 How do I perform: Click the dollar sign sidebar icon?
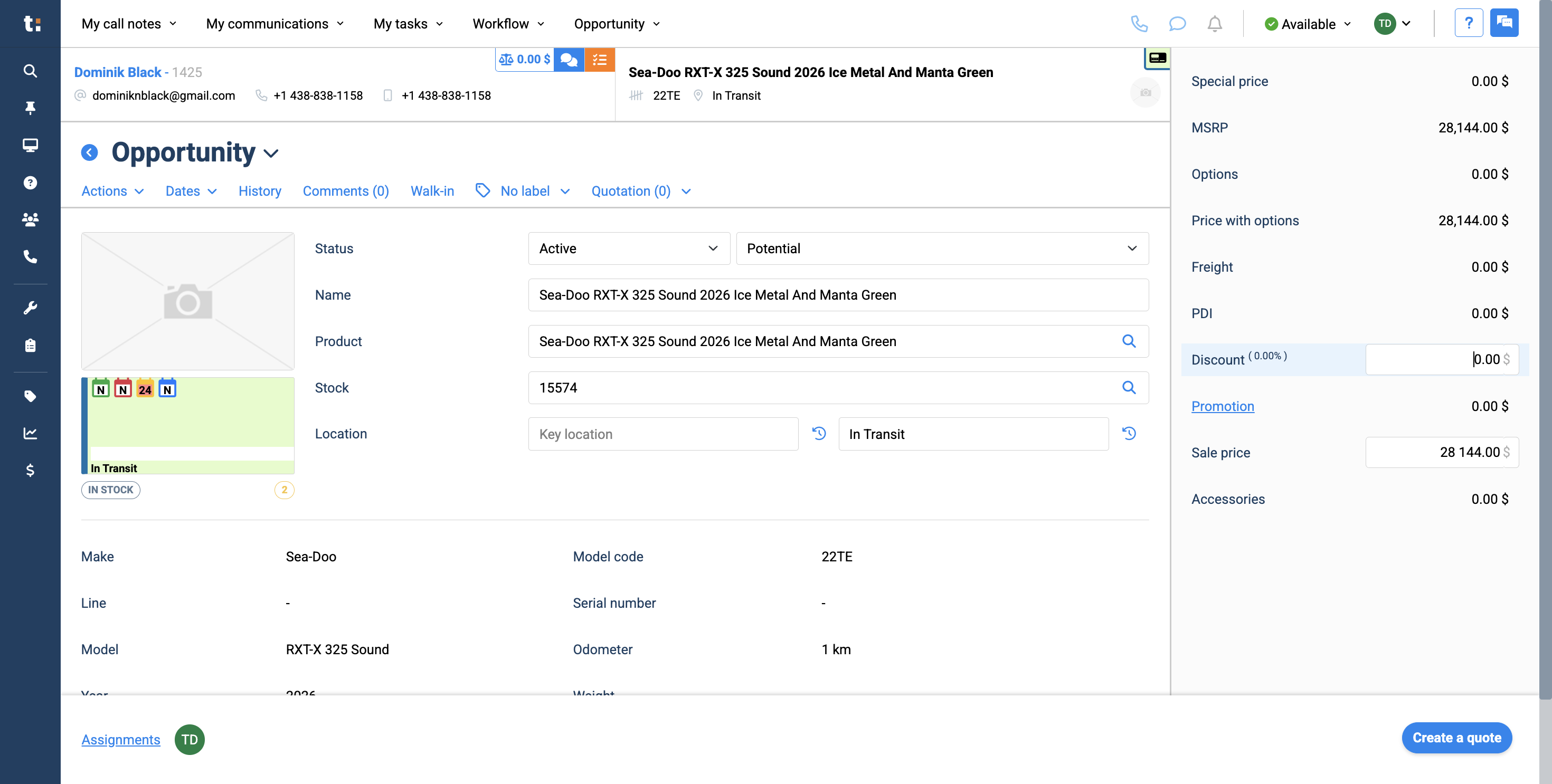pyautogui.click(x=30, y=470)
